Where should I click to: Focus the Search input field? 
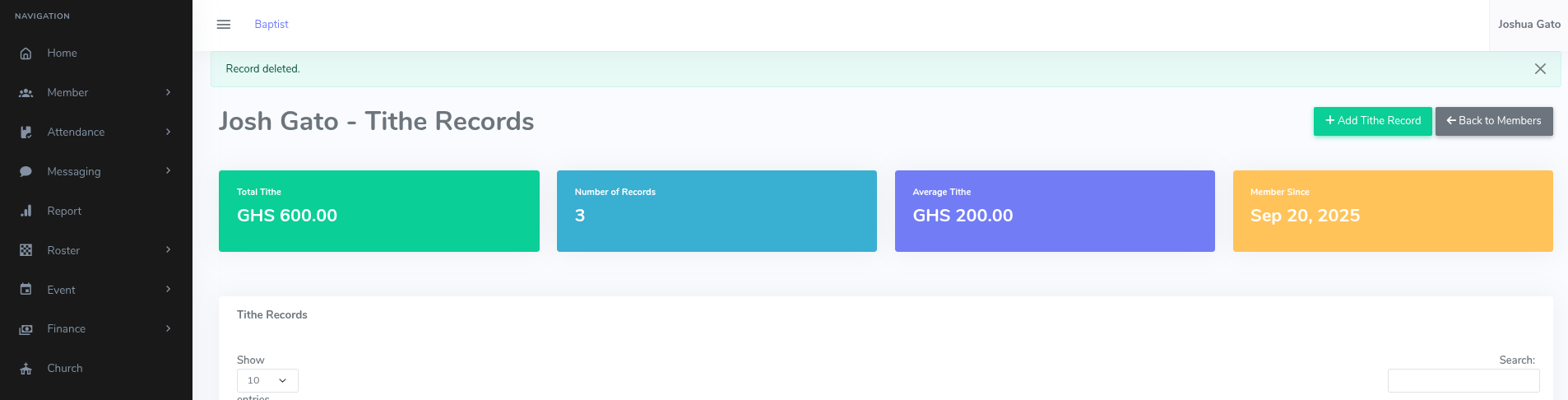pos(1463,380)
